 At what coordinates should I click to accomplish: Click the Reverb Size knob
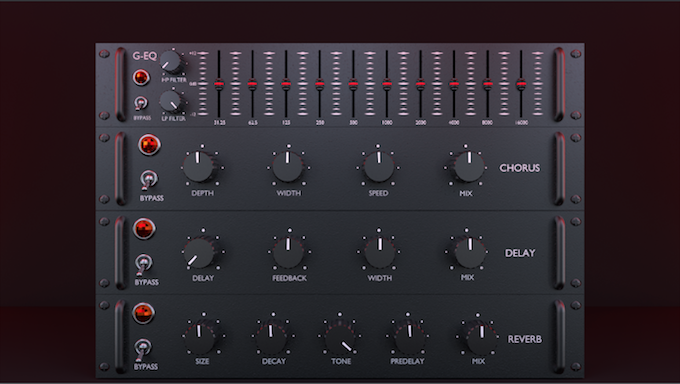(200, 338)
